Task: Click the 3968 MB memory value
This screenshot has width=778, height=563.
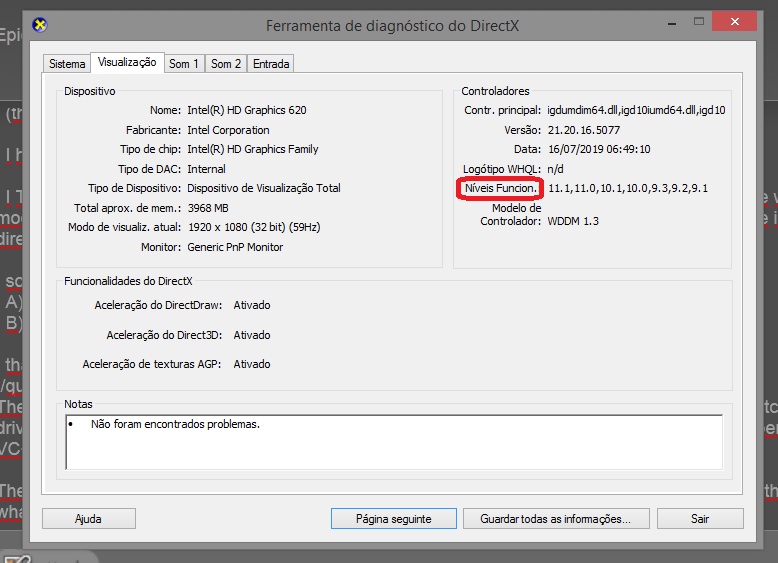Action: pyautogui.click(x=208, y=208)
